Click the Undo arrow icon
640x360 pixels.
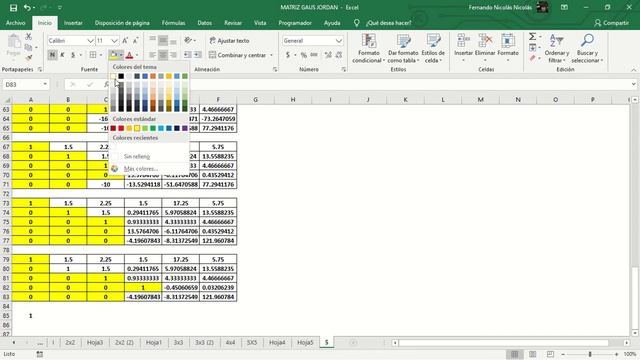point(27,8)
